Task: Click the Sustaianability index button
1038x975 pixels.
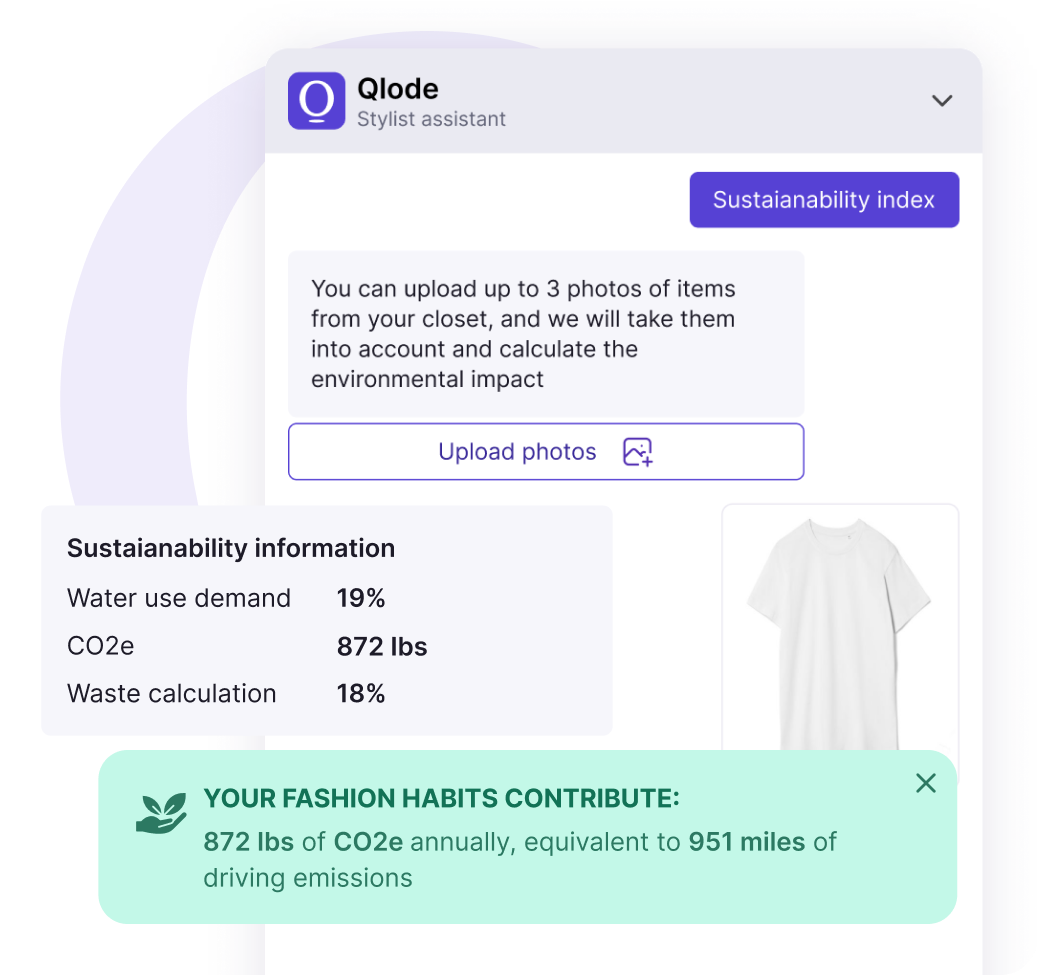Action: point(824,200)
